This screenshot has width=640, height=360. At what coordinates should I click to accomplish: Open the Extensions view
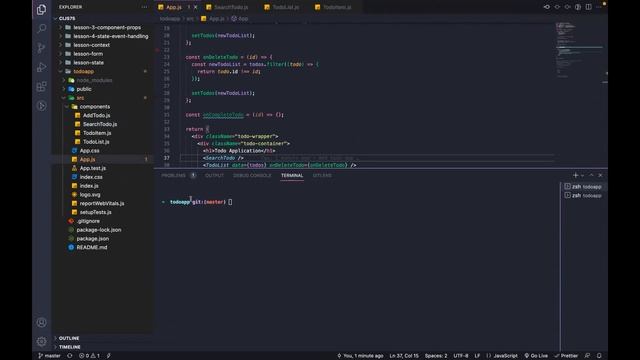(x=41, y=87)
